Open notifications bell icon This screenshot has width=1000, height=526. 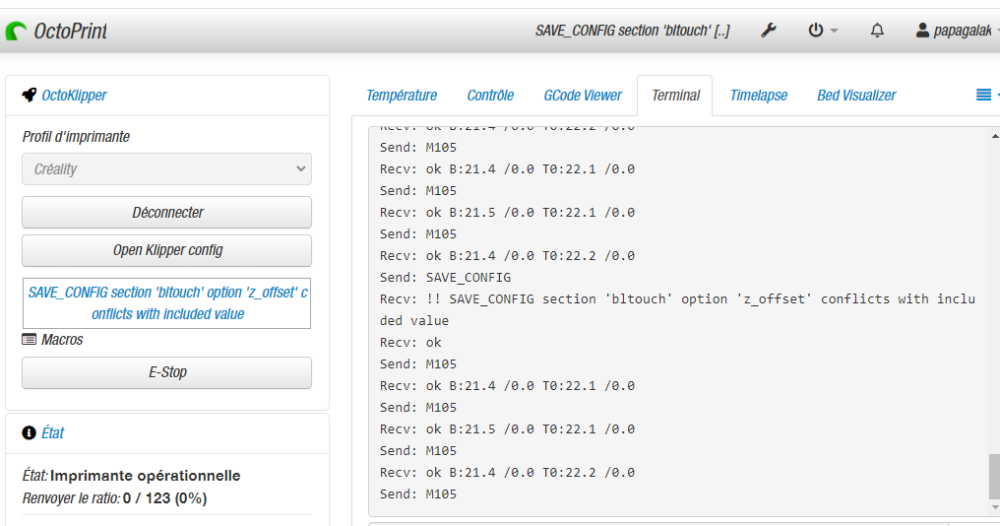tap(878, 30)
